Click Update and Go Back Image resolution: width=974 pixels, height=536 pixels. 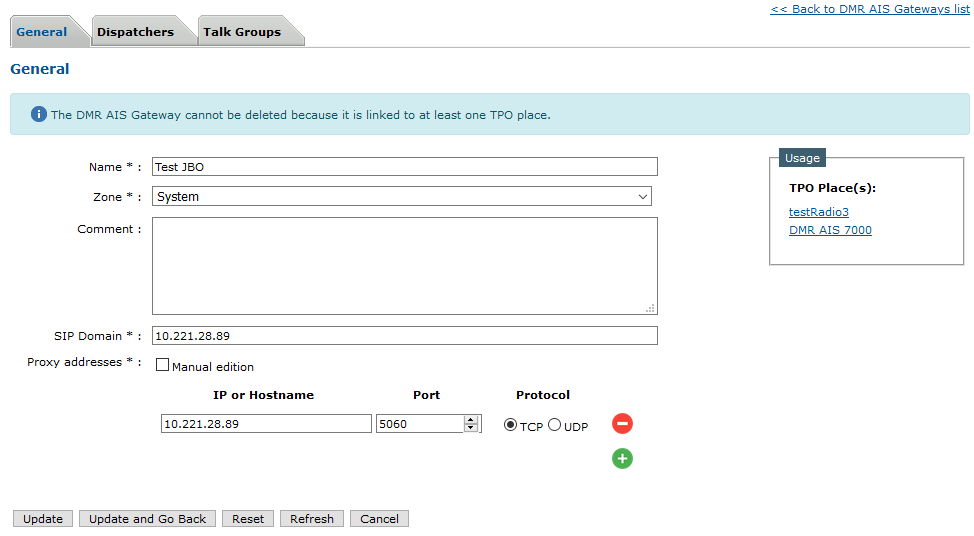click(147, 519)
